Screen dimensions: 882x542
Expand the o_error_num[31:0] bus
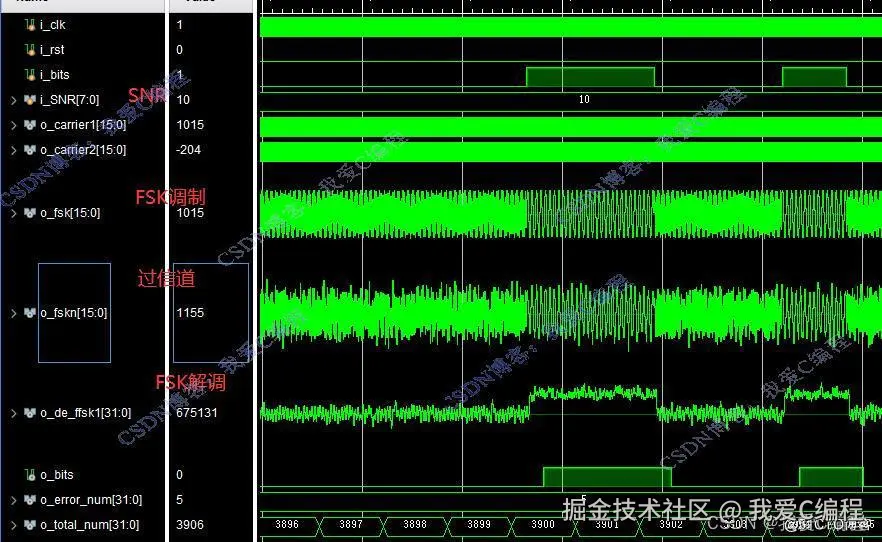point(14,500)
